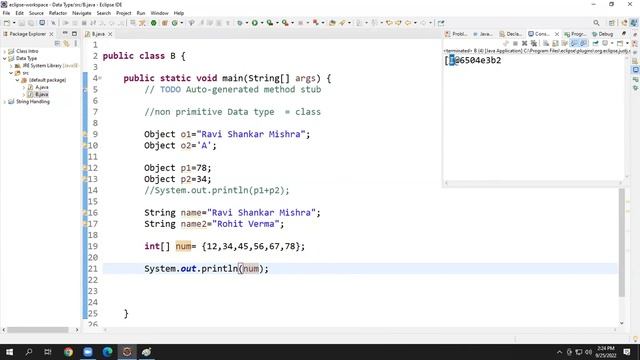The height and width of the screenshot is (360, 640).
Task: Open the Project menu
Action: 124,13
